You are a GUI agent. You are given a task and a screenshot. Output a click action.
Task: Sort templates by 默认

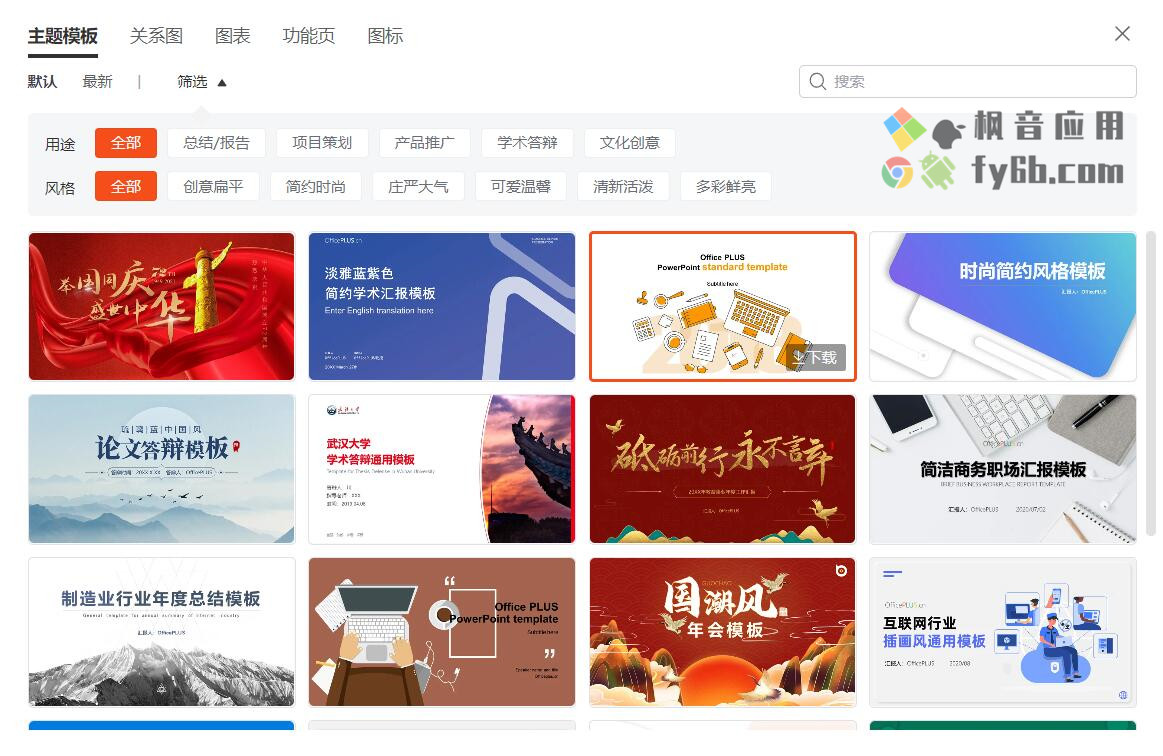pos(42,82)
